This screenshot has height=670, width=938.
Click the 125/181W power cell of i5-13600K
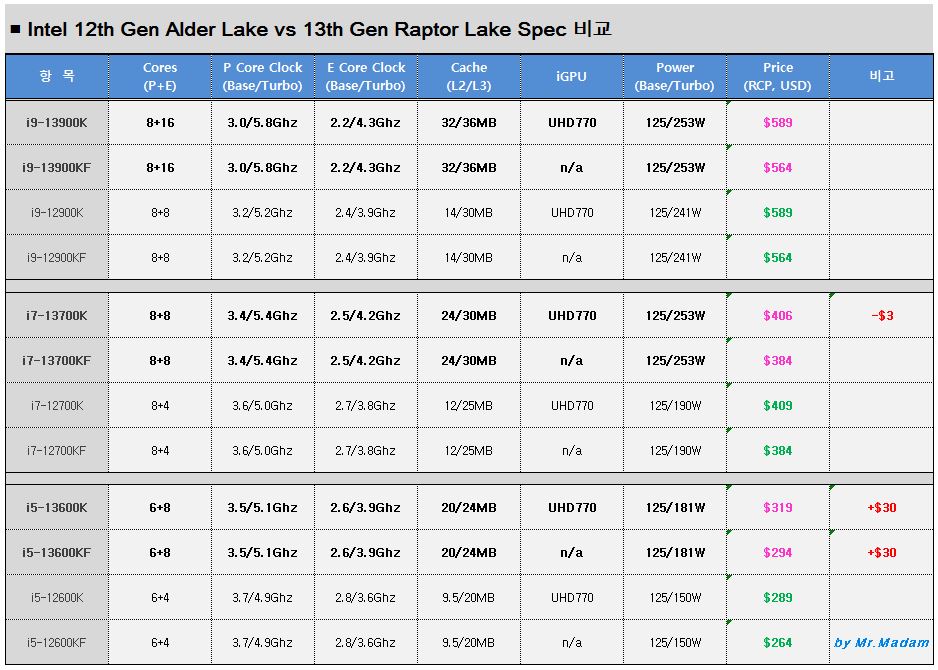pos(675,507)
